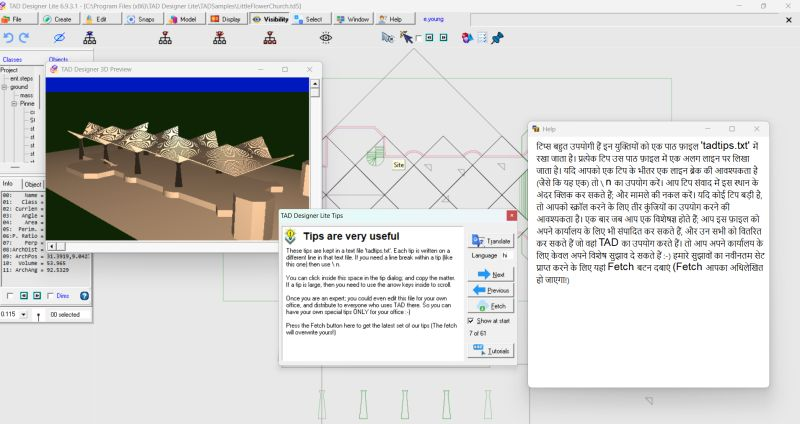Open the File menu
The image size is (800, 424).
pos(19,19)
